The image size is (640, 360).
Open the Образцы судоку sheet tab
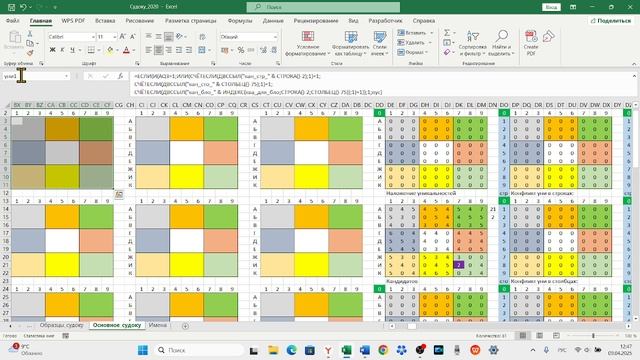[61, 325]
